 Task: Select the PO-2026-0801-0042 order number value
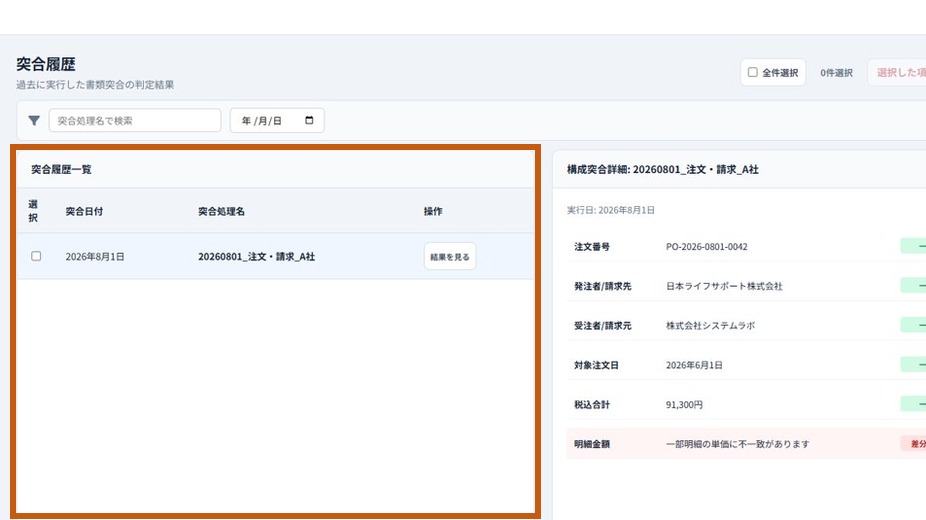pyautogui.click(x=706, y=247)
